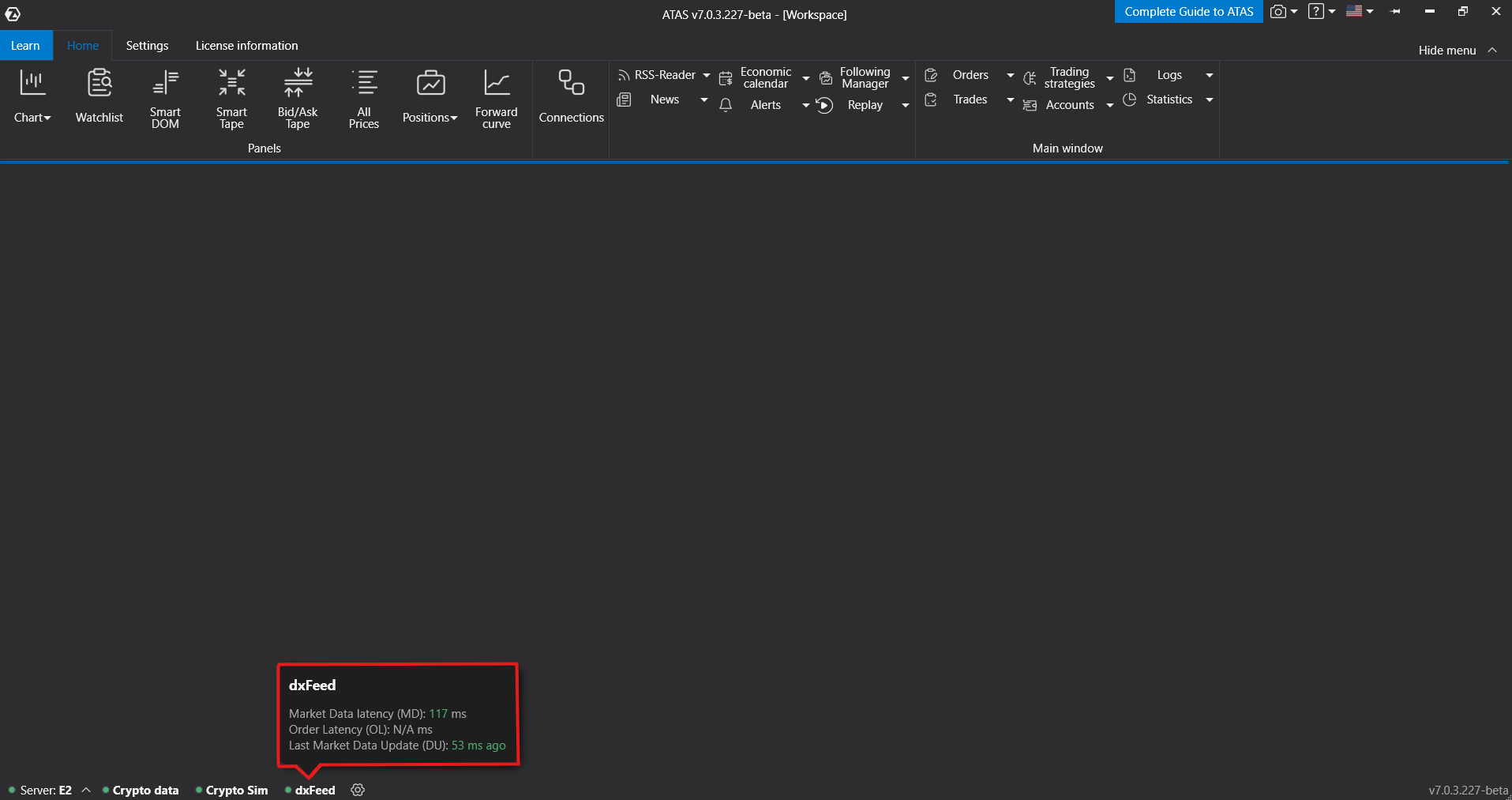Click Complete Guide to ATAS button
Screen dimensions: 1512x800
(x=1188, y=11)
